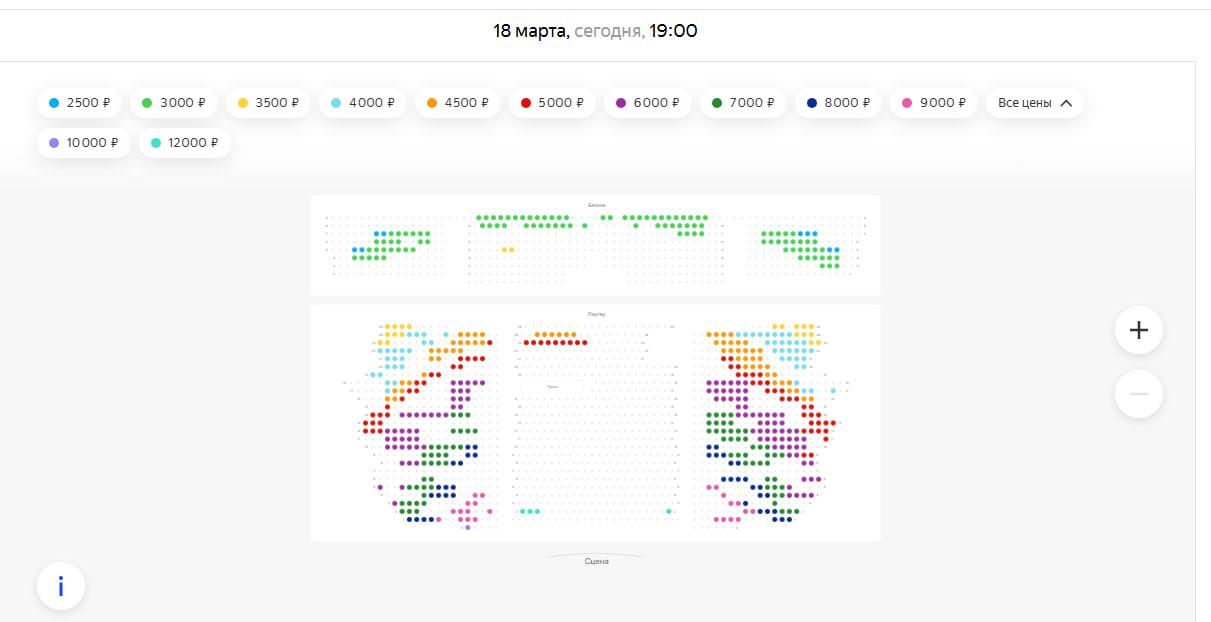Pick the lone lavender seat in parterre
This screenshot has width=1211, height=622.
click(x=468, y=527)
